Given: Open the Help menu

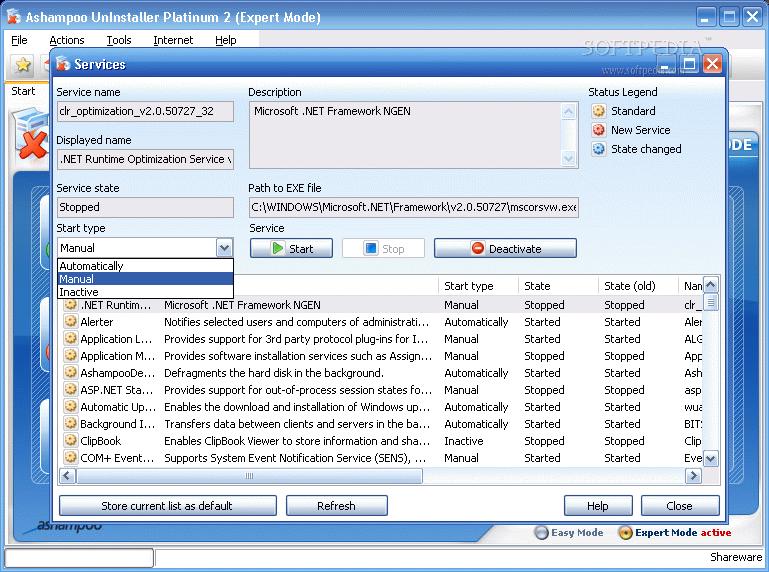Looking at the screenshot, I should tap(226, 40).
